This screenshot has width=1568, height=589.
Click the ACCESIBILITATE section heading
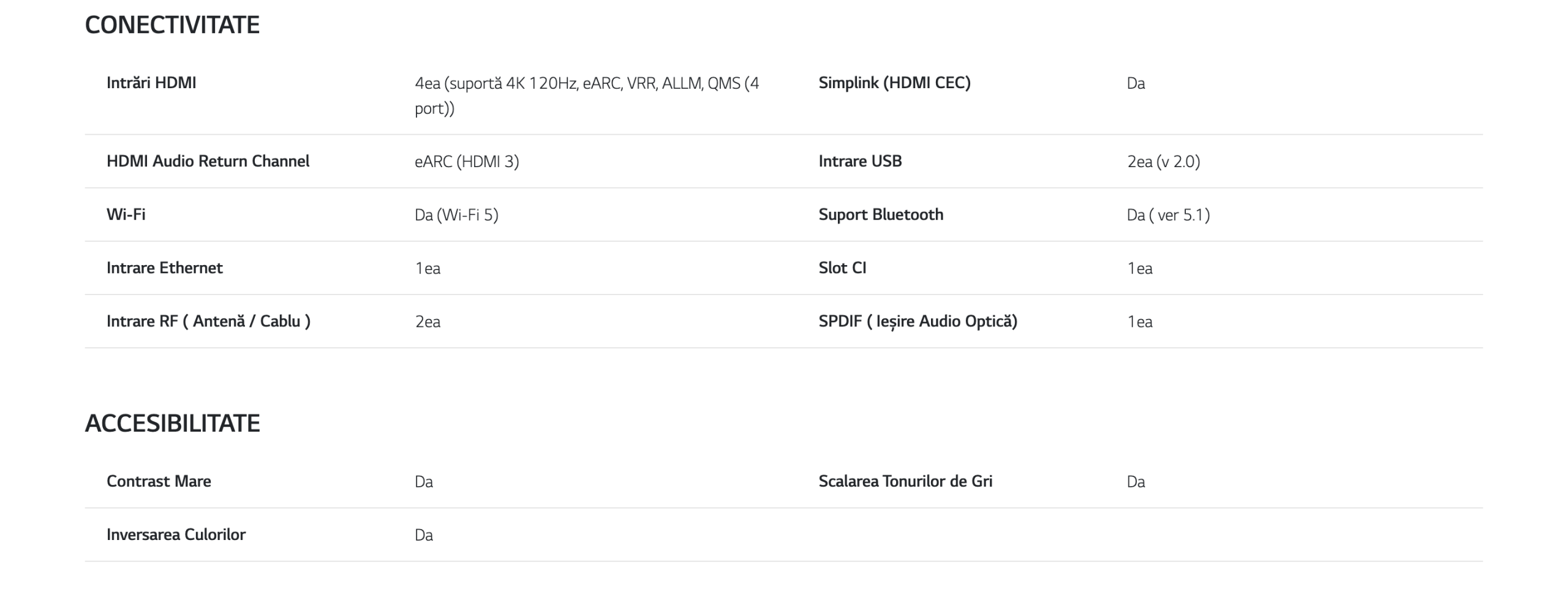(x=172, y=424)
